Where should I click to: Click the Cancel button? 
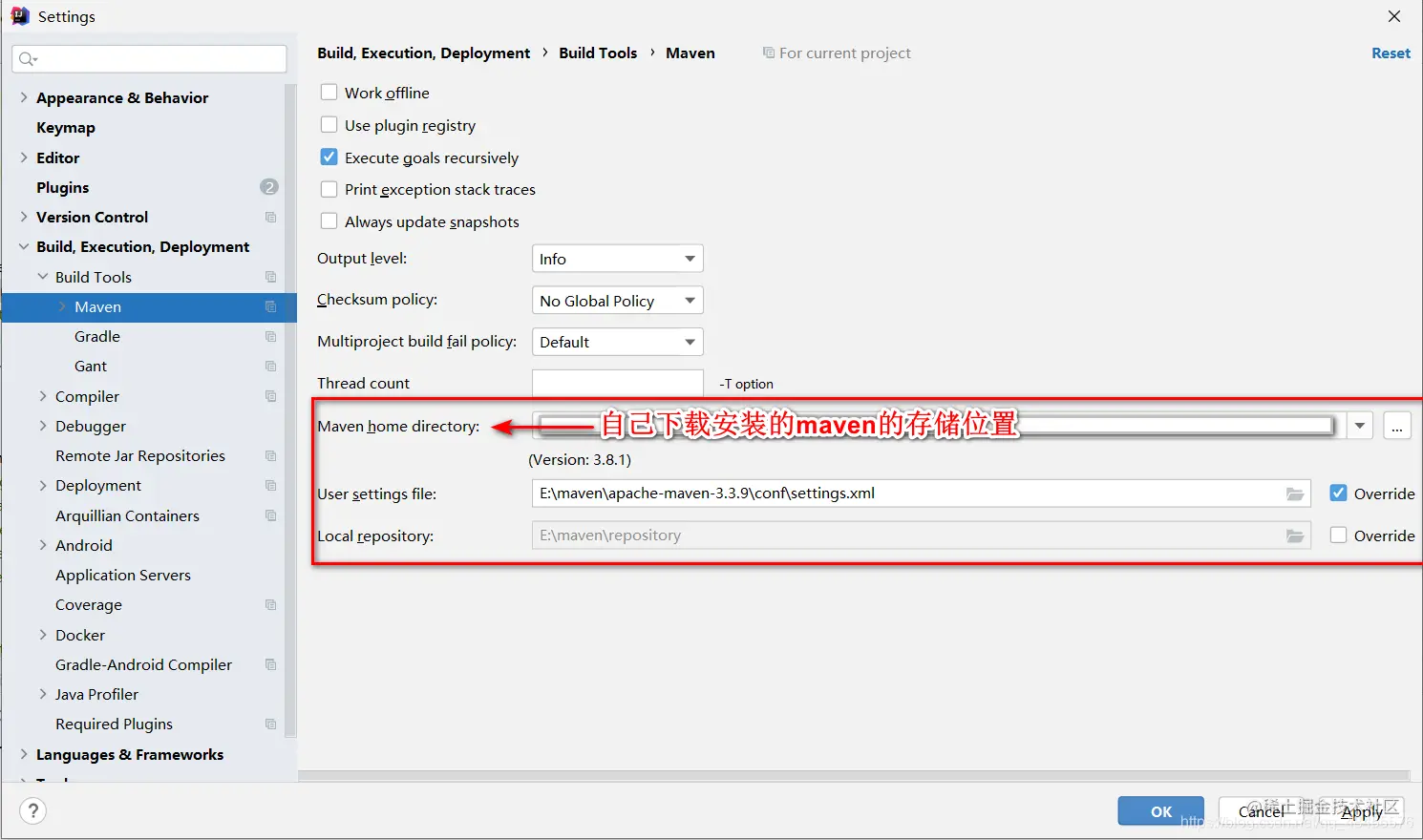(1262, 811)
